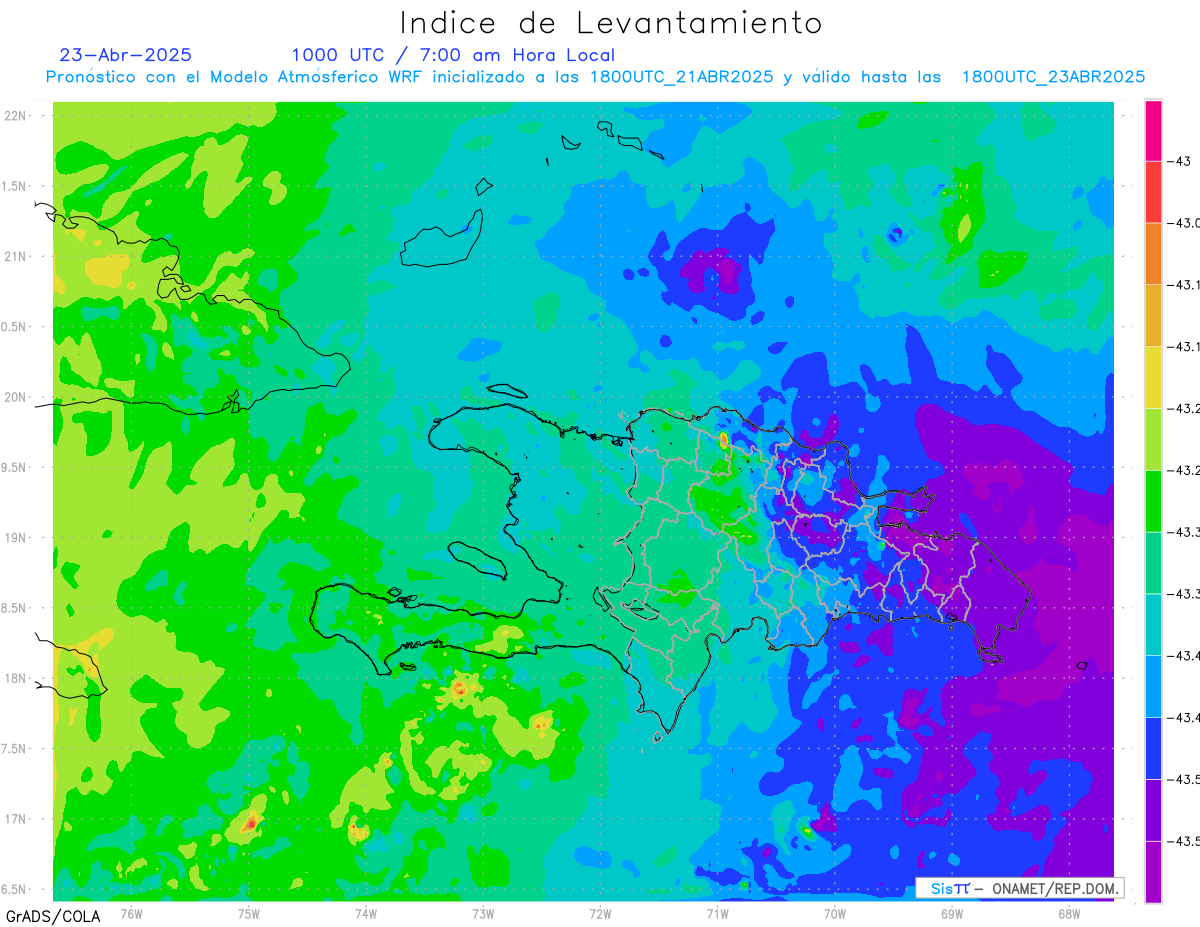Click the '18N' latitude label
1200x927 pixels.
pyautogui.click(x=17, y=678)
